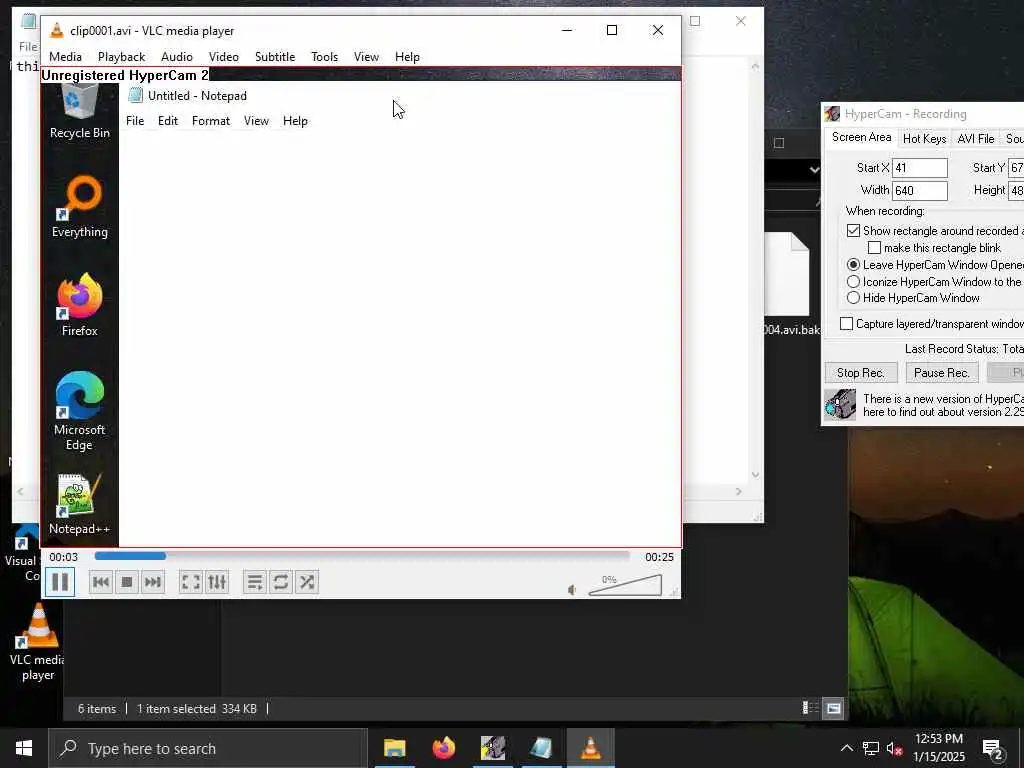Click the HyperCam title bar icon
The width and height of the screenshot is (1024, 768).
tap(832, 114)
